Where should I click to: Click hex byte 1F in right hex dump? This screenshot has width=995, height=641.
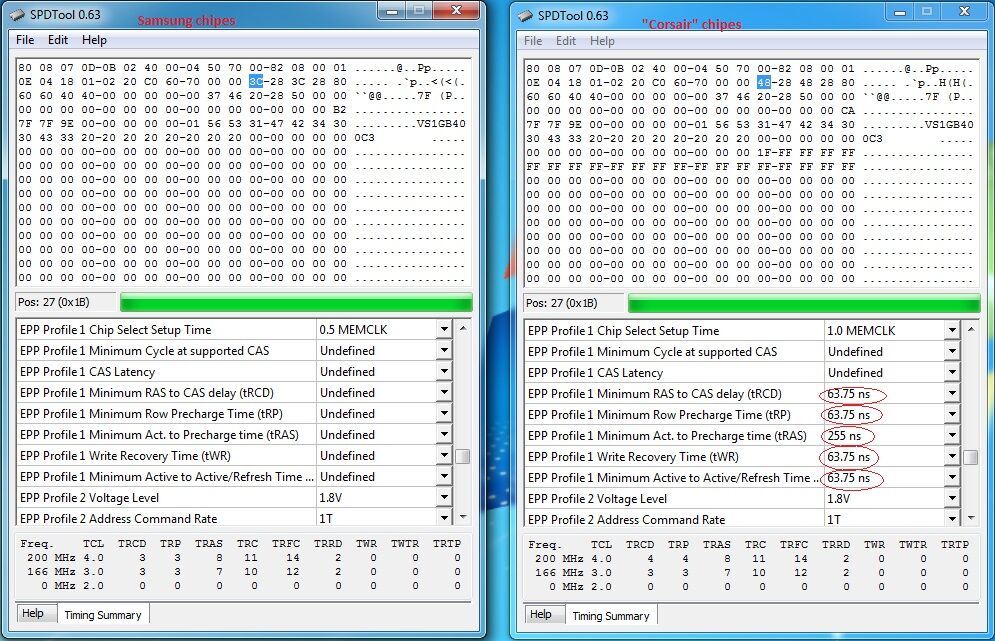[763, 152]
